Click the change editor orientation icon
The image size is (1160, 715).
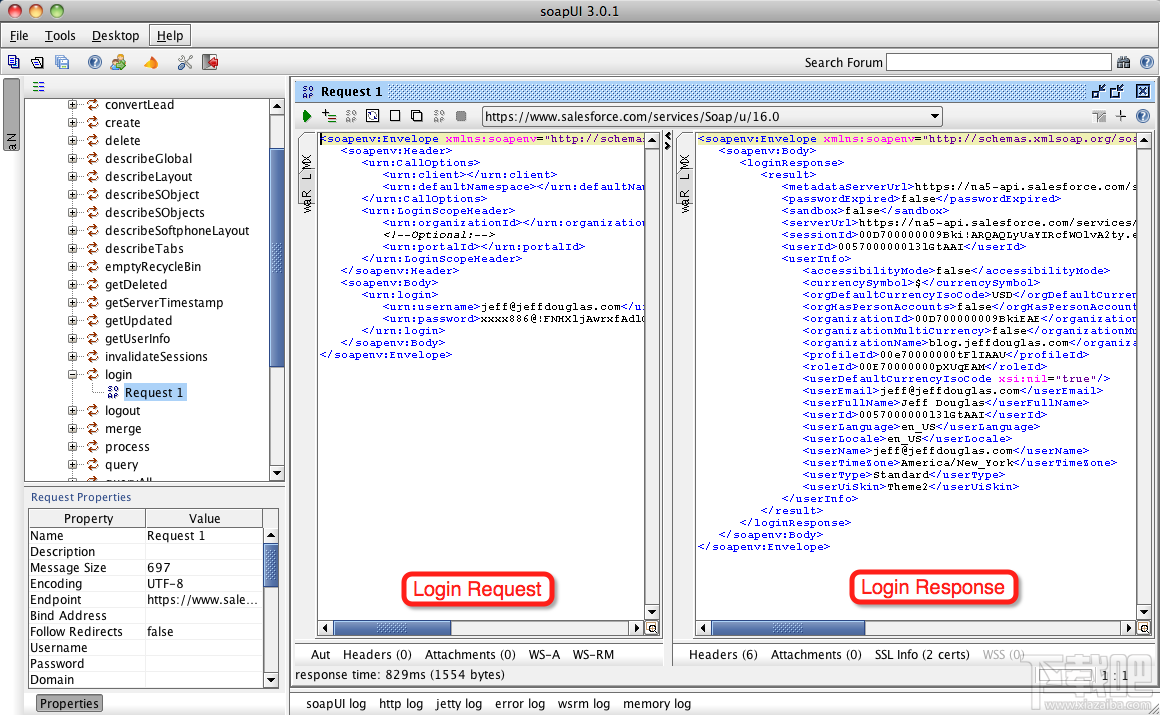pos(1099,116)
